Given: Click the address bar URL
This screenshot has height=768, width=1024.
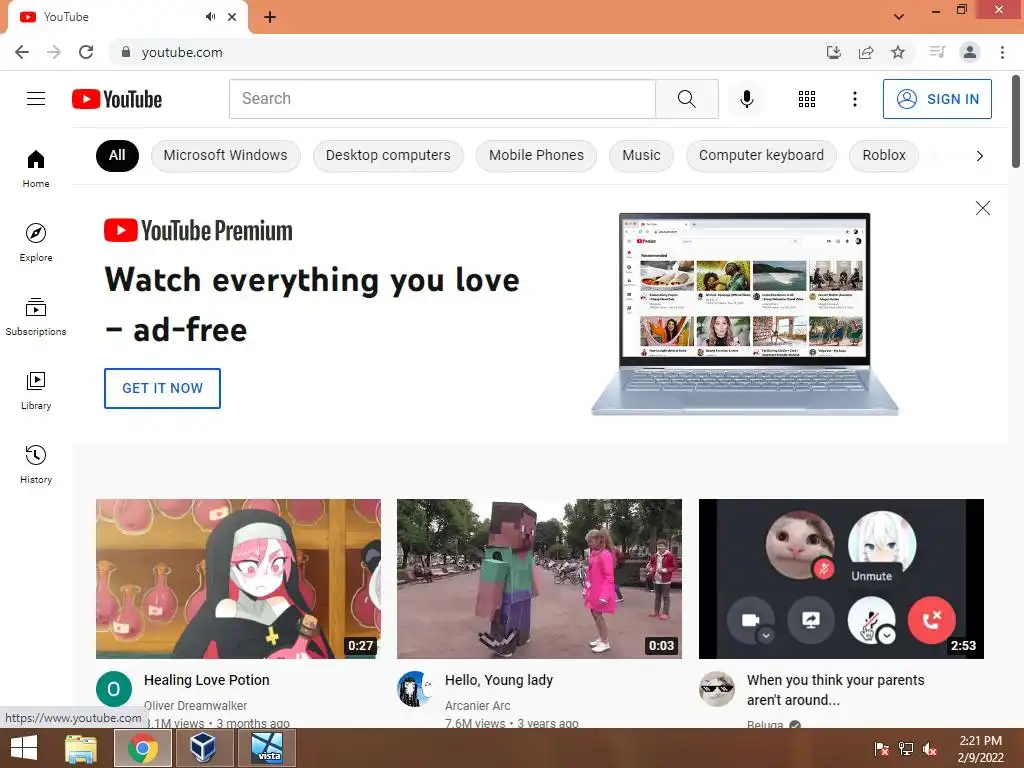Looking at the screenshot, I should point(182,52).
